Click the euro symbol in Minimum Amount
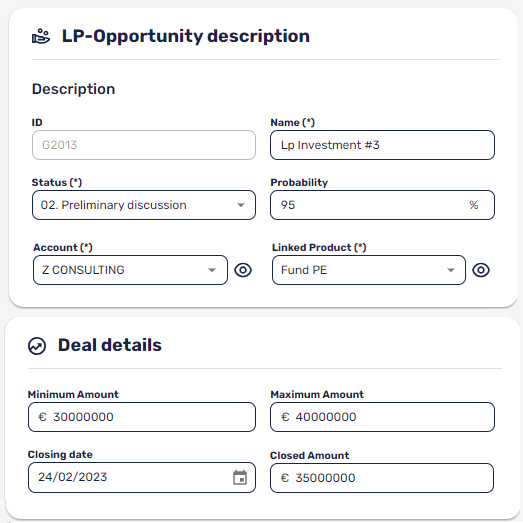 (42, 417)
